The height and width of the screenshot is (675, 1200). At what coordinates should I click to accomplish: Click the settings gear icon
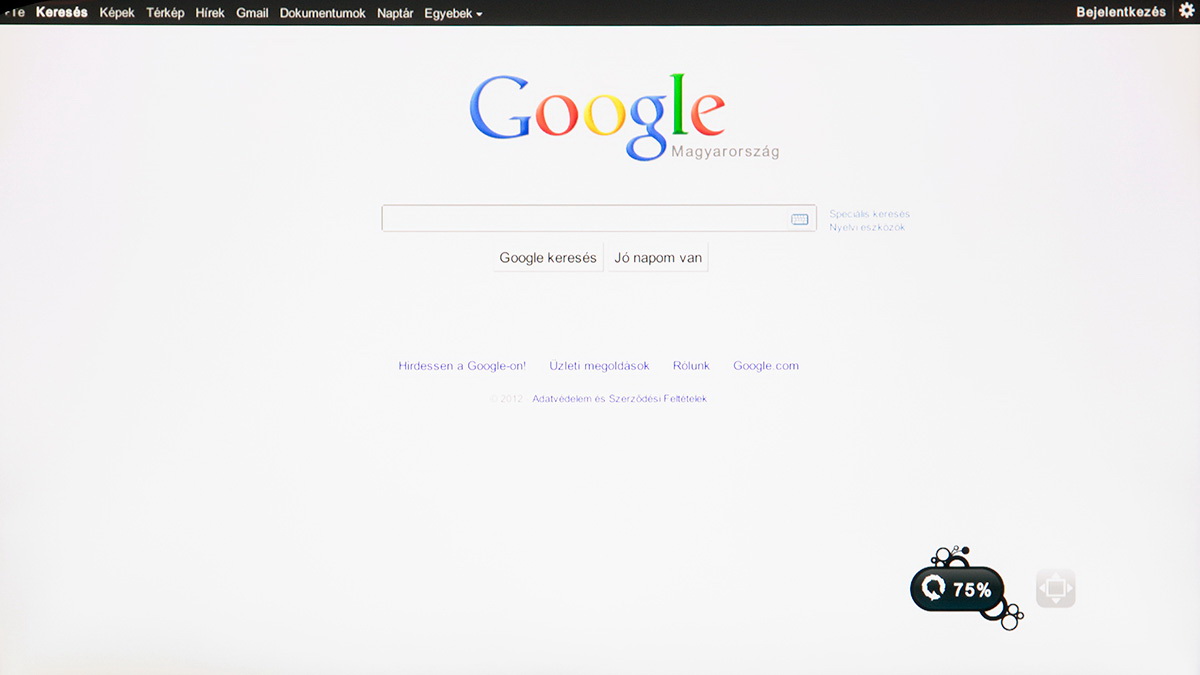coord(1187,11)
